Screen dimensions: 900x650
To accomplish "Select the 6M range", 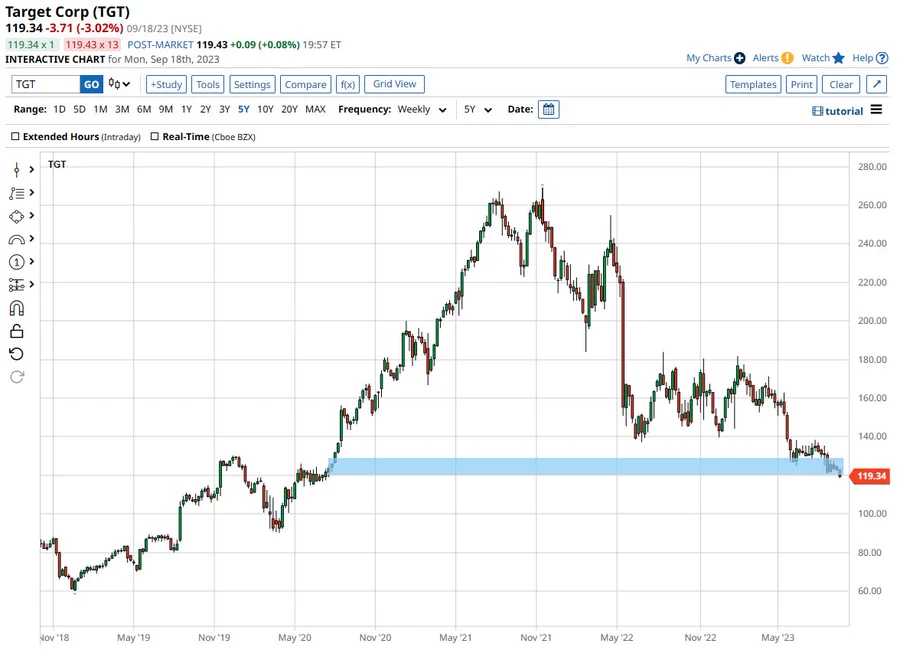I will pos(143,109).
